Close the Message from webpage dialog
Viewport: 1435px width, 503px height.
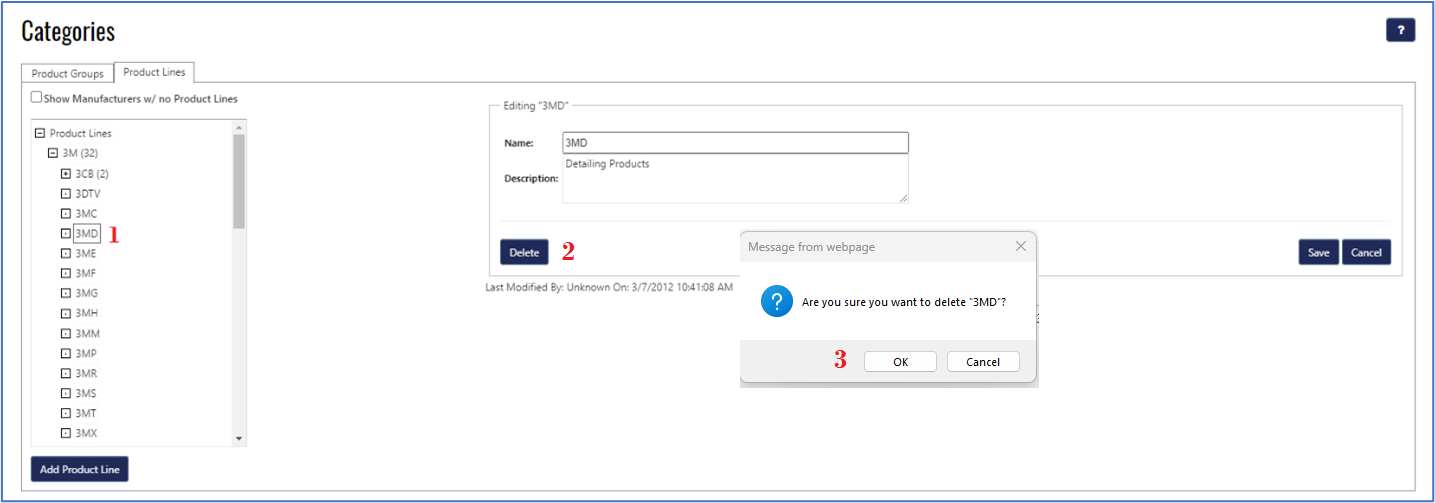click(x=1020, y=246)
